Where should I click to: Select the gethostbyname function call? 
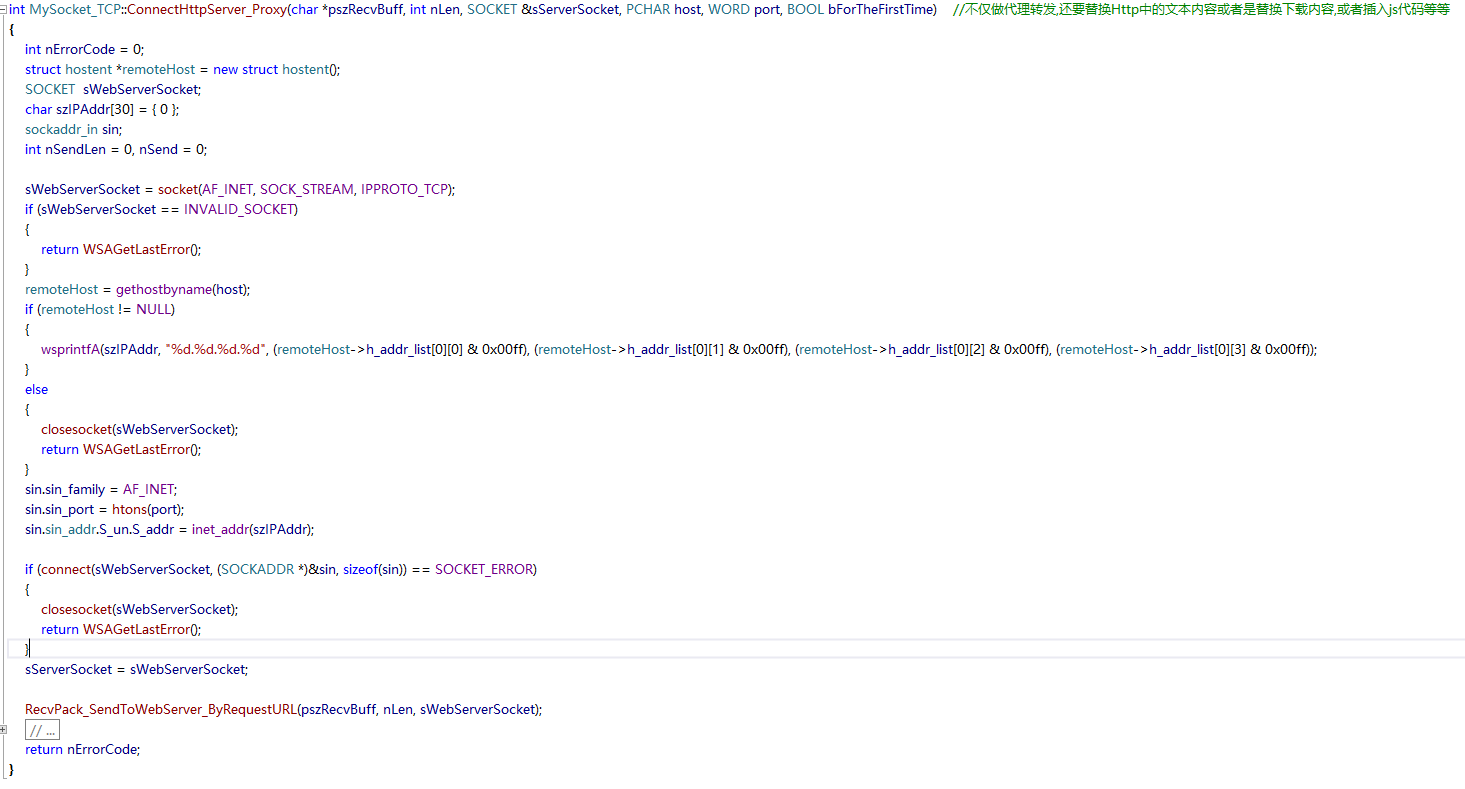point(165,290)
